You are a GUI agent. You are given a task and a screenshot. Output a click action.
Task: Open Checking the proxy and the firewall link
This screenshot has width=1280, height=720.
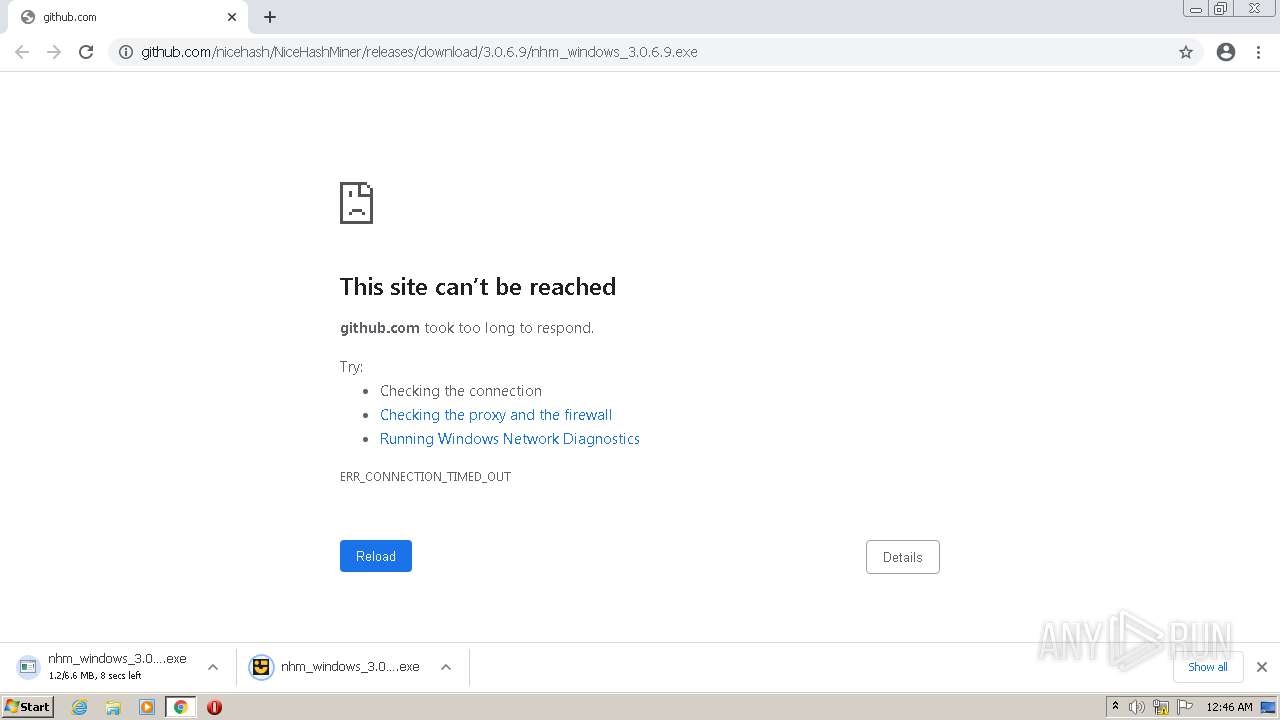(496, 415)
